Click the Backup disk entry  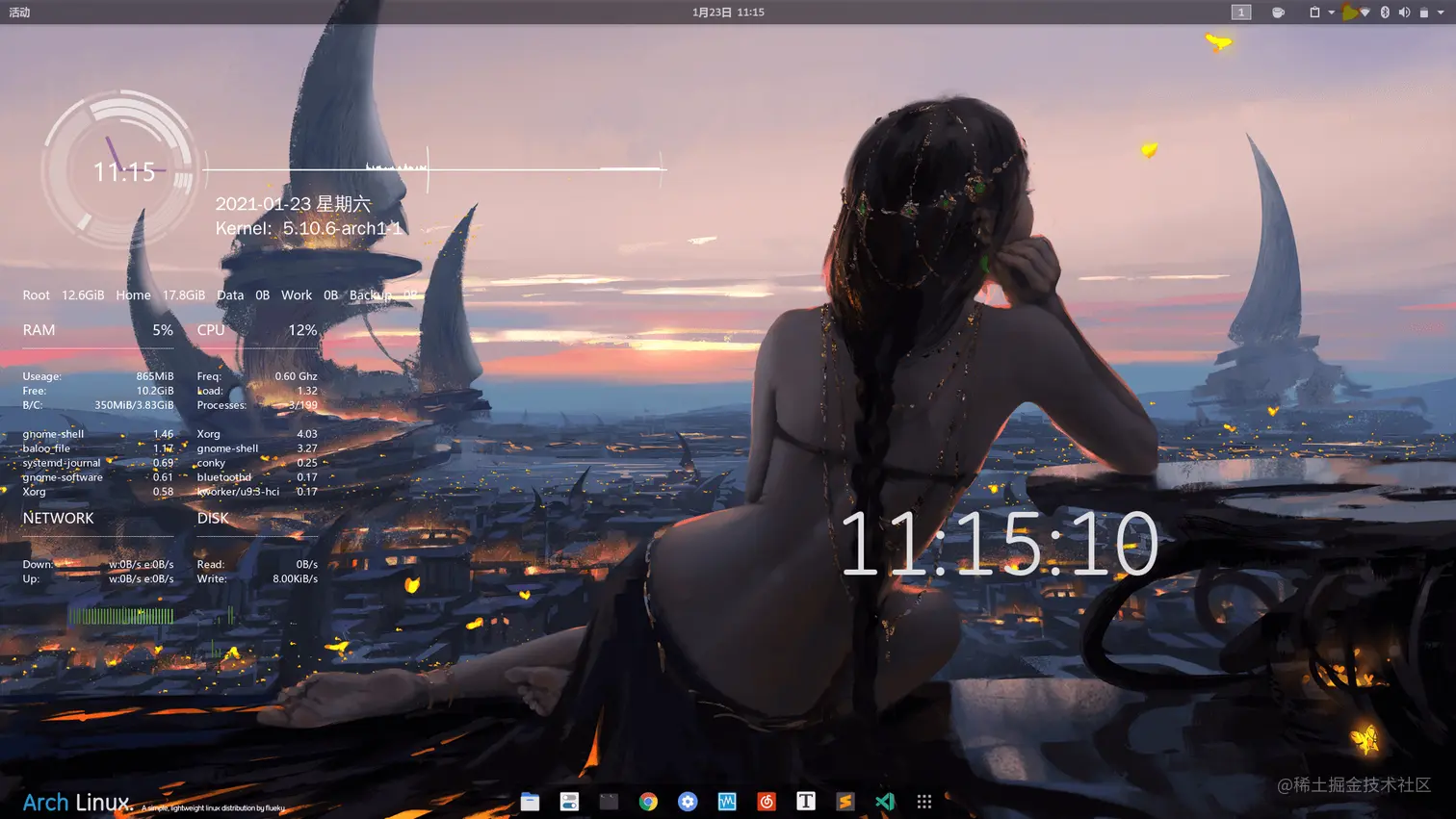coord(383,295)
